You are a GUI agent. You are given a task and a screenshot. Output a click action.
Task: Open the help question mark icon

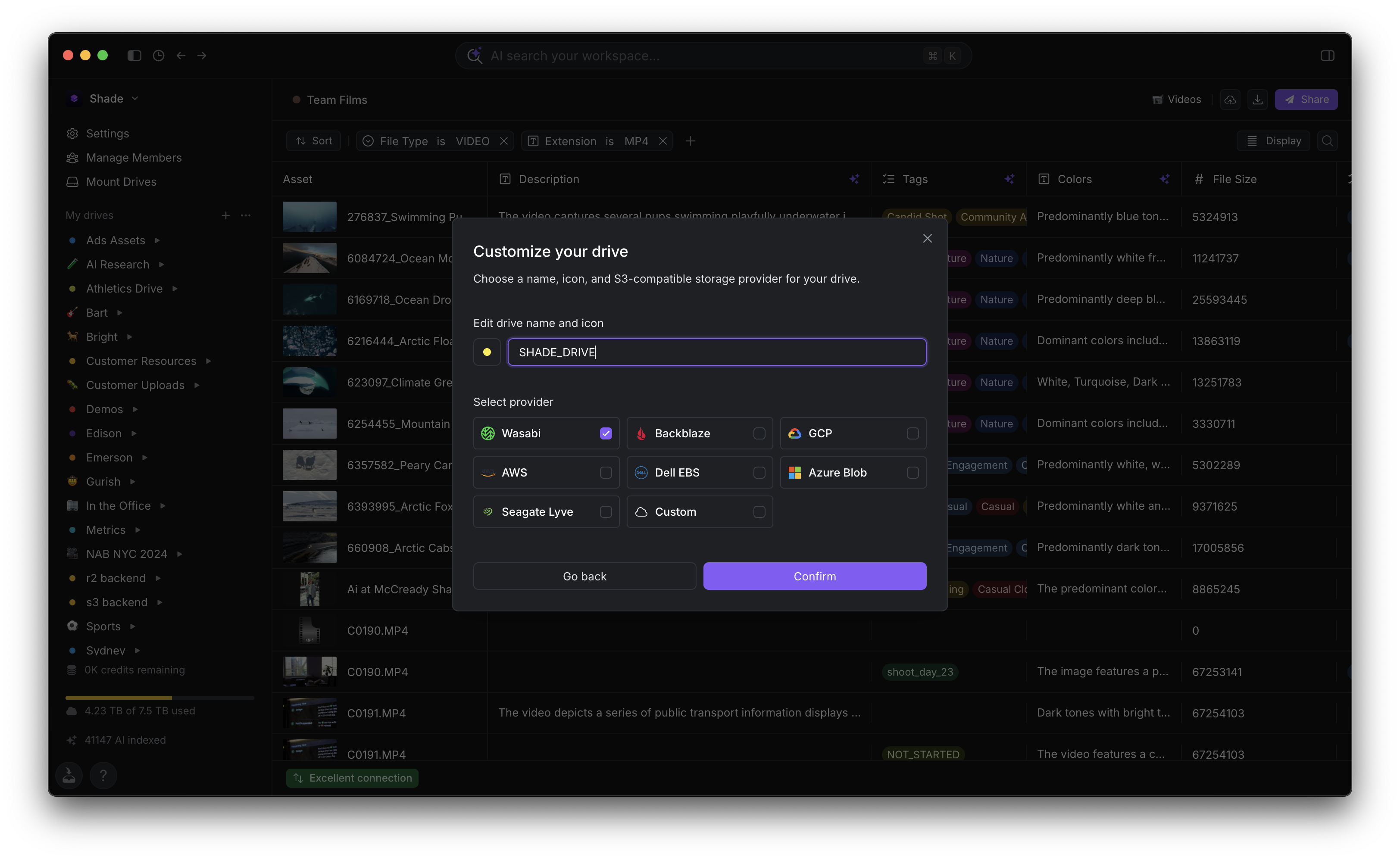[x=103, y=775]
